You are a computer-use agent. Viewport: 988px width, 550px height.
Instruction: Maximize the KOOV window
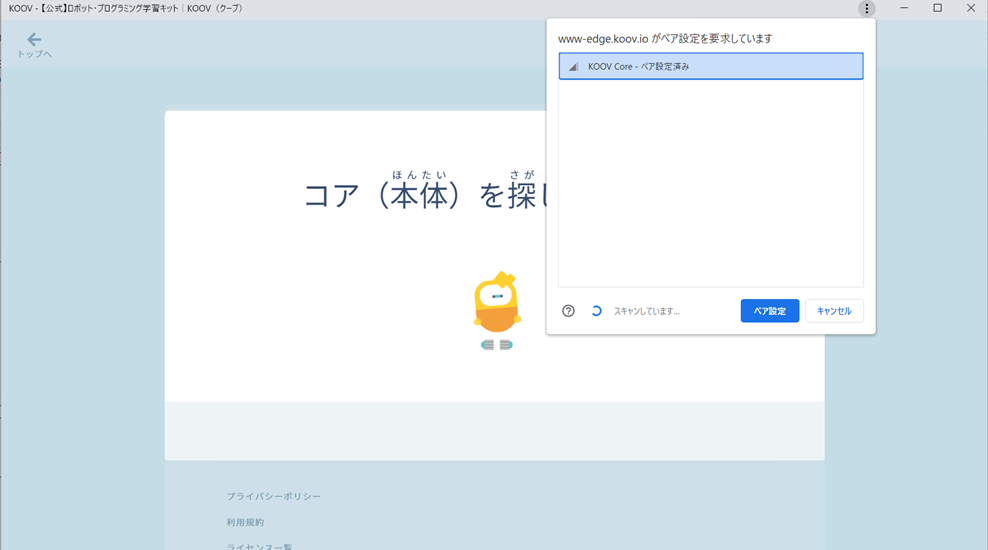coord(937,9)
